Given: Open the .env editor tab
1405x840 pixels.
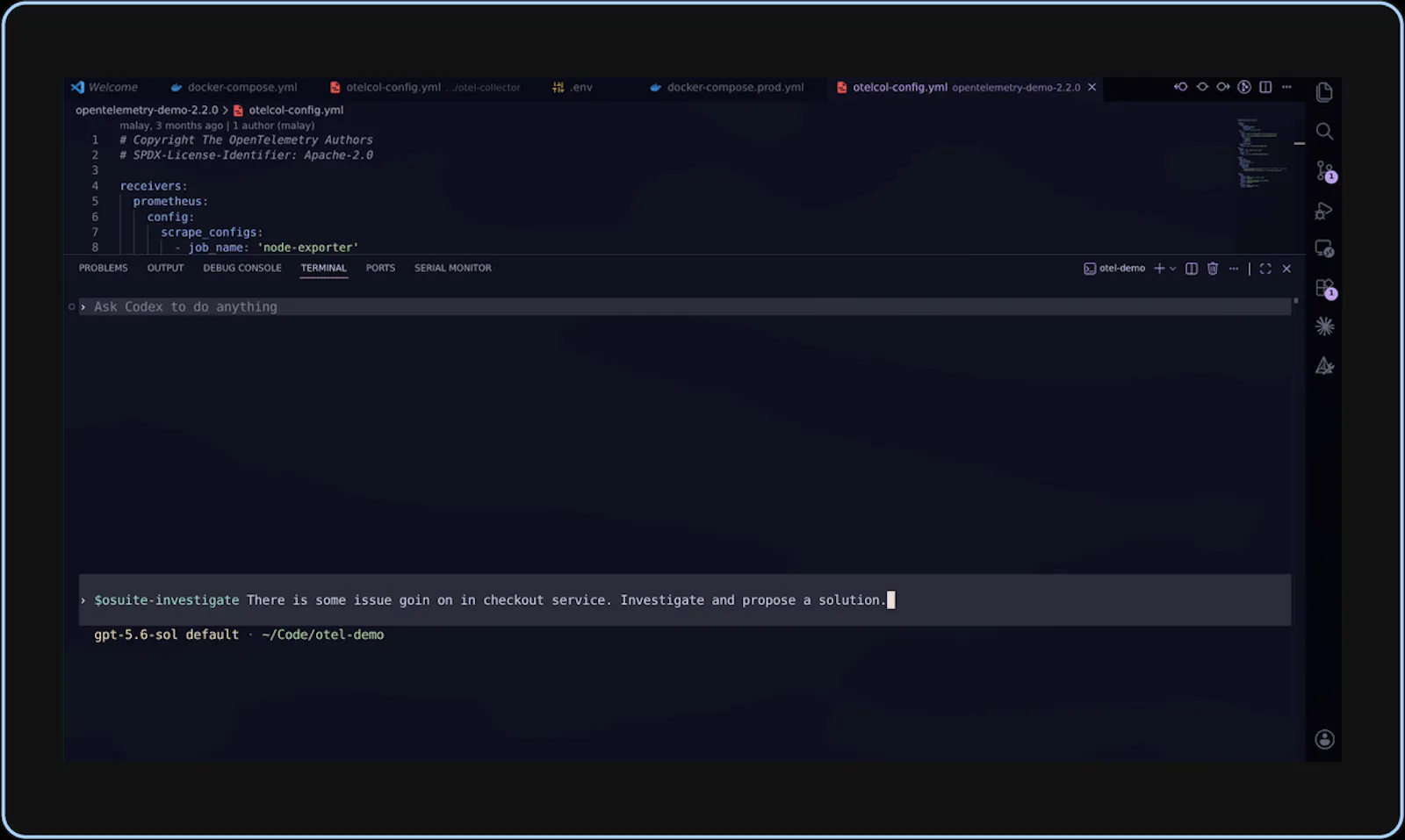Looking at the screenshot, I should [573, 87].
